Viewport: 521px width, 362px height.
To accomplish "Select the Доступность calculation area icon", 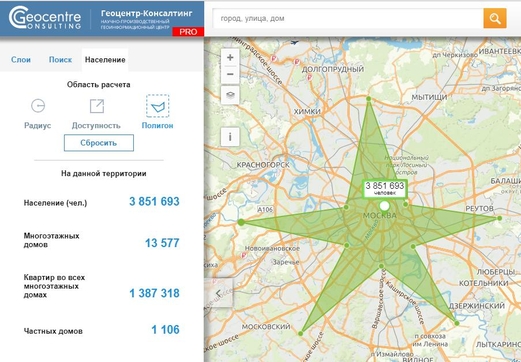I will [97, 106].
